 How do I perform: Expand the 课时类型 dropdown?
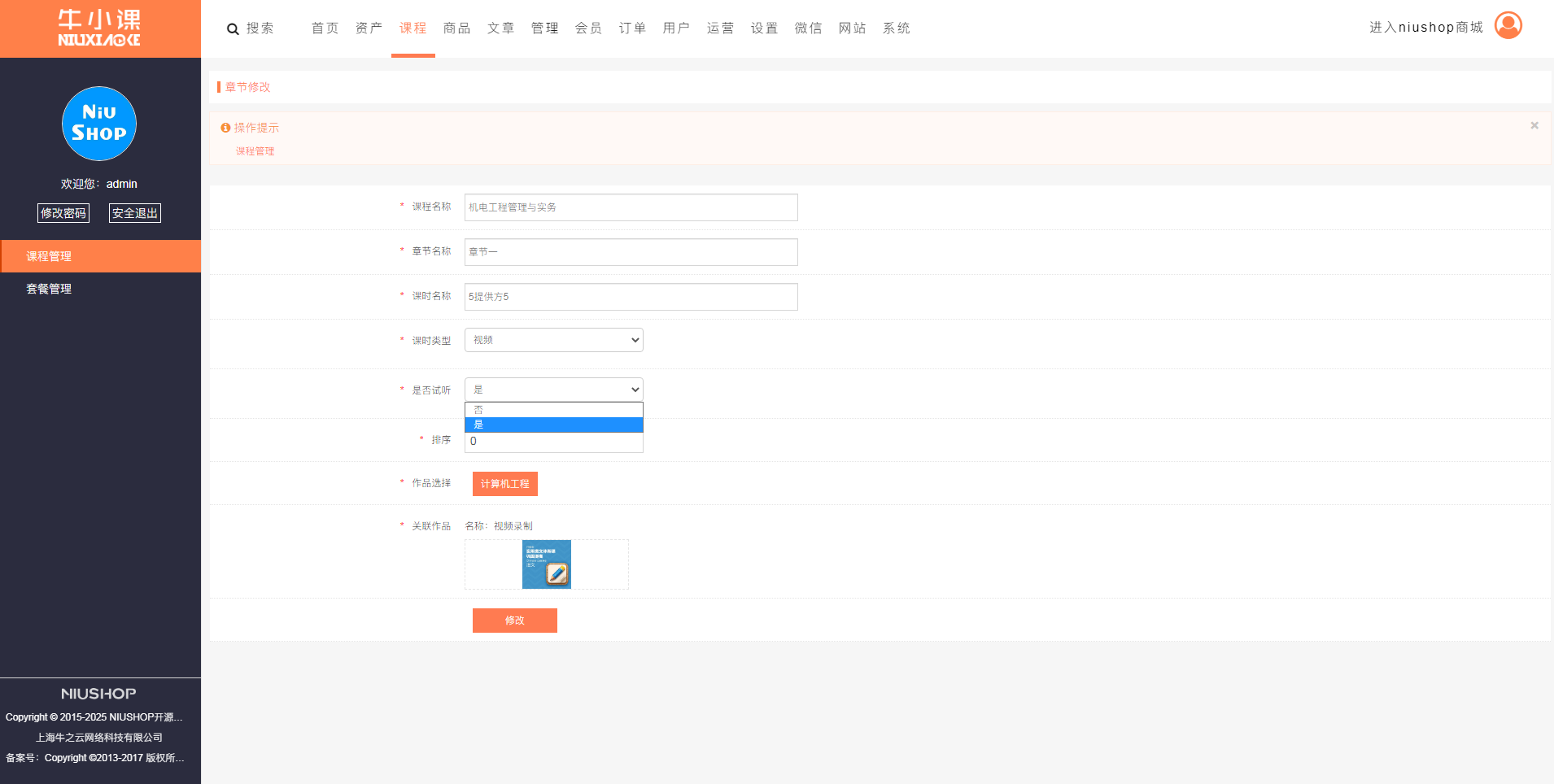(553, 340)
